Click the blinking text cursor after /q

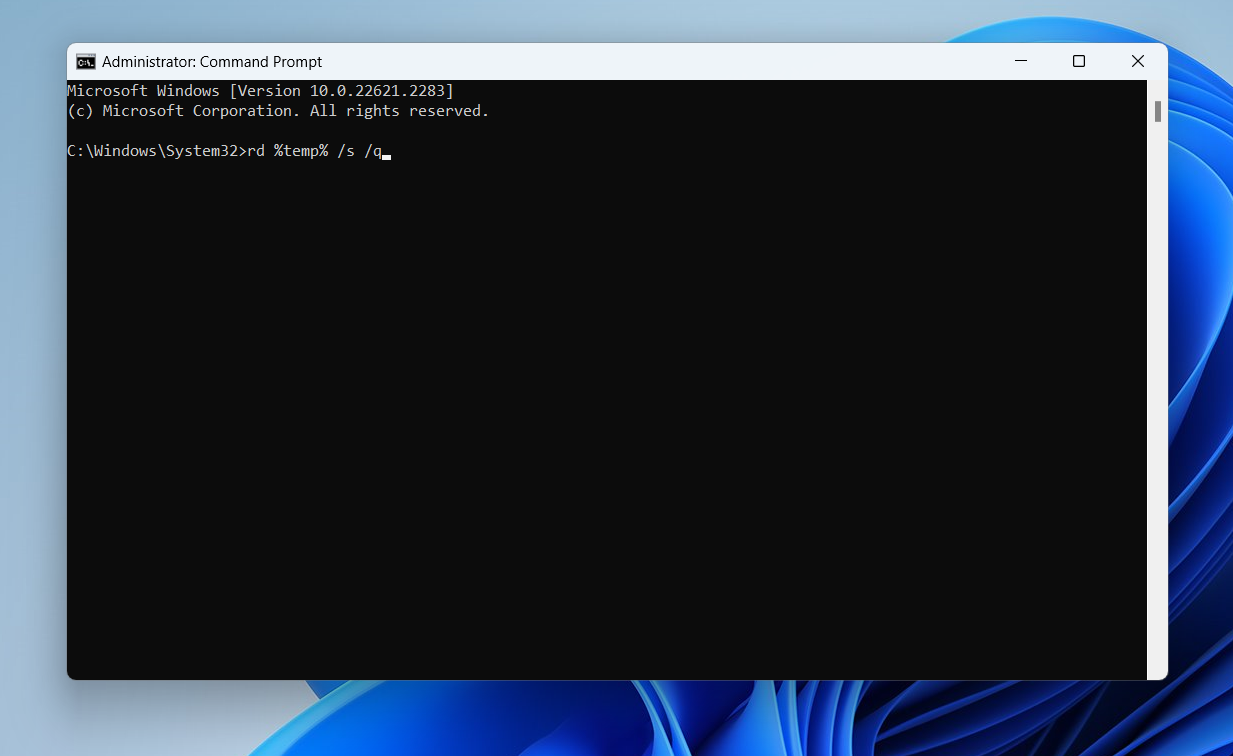tap(386, 157)
